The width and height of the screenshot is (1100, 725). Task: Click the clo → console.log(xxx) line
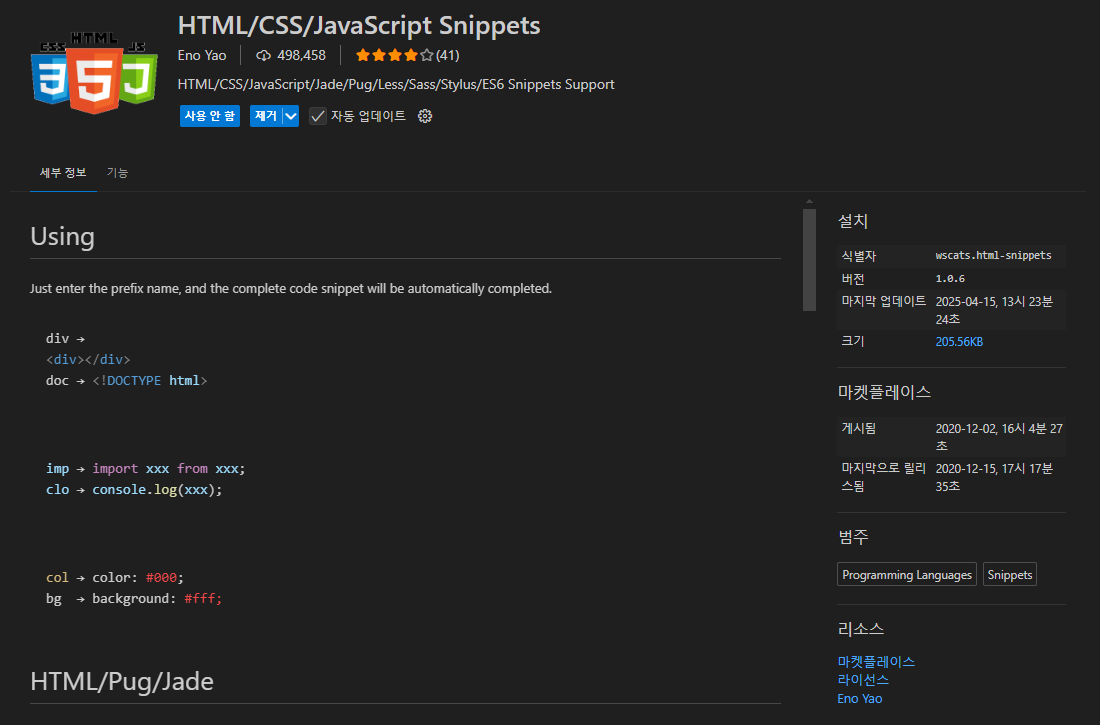click(x=134, y=489)
